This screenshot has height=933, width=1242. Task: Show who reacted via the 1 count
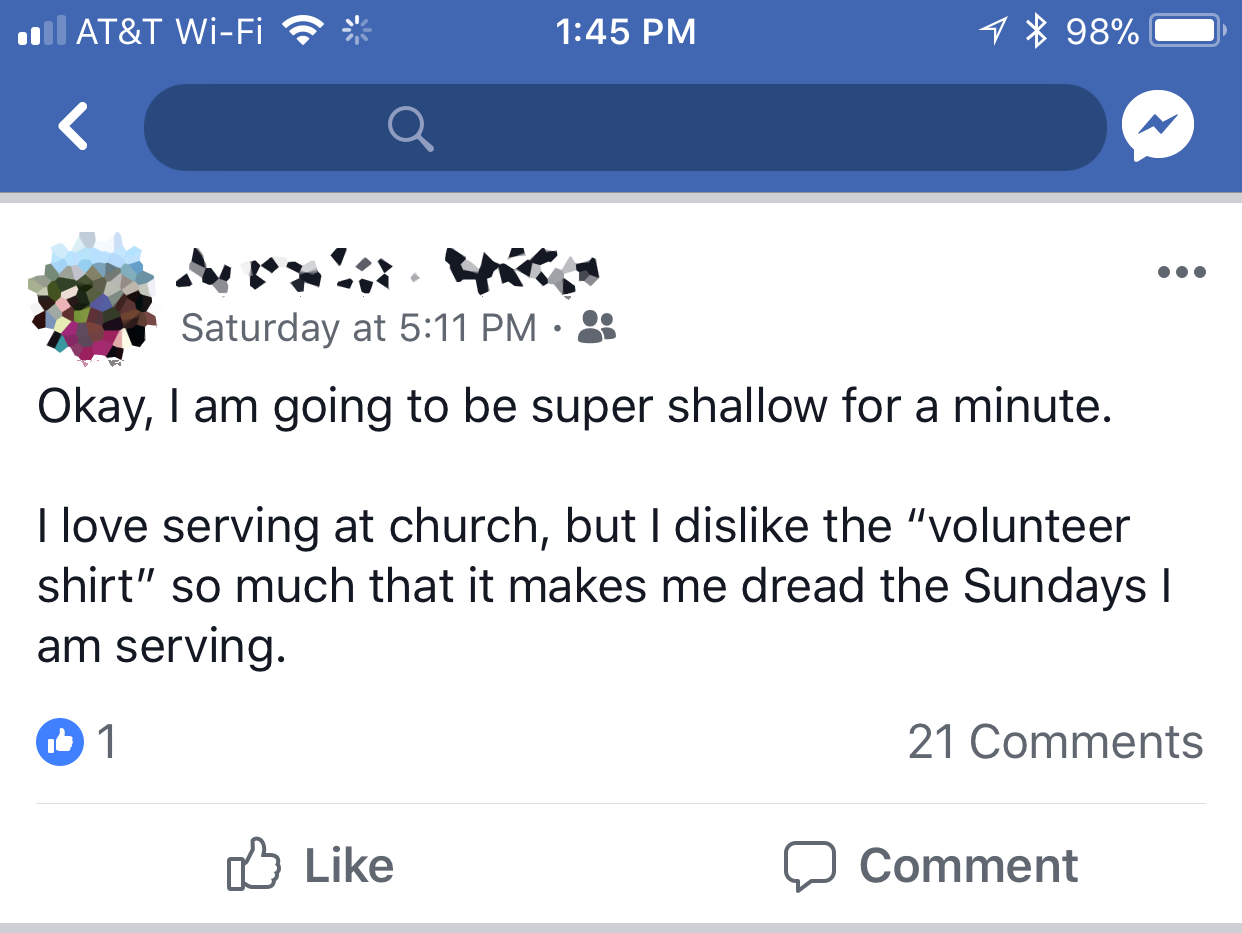pyautogui.click(x=106, y=742)
